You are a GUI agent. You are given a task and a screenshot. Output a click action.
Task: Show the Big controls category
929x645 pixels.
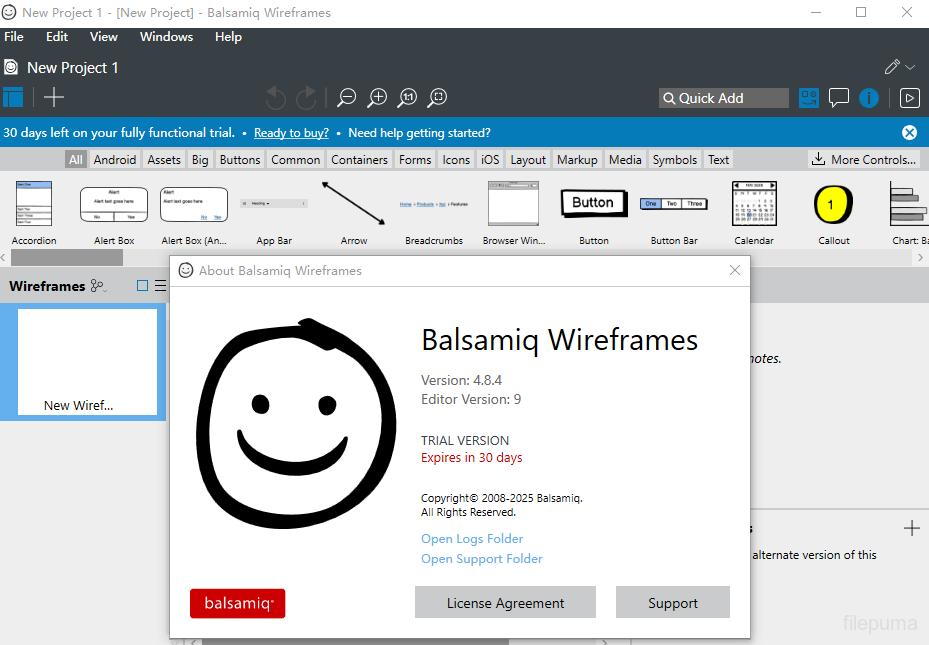click(x=200, y=159)
